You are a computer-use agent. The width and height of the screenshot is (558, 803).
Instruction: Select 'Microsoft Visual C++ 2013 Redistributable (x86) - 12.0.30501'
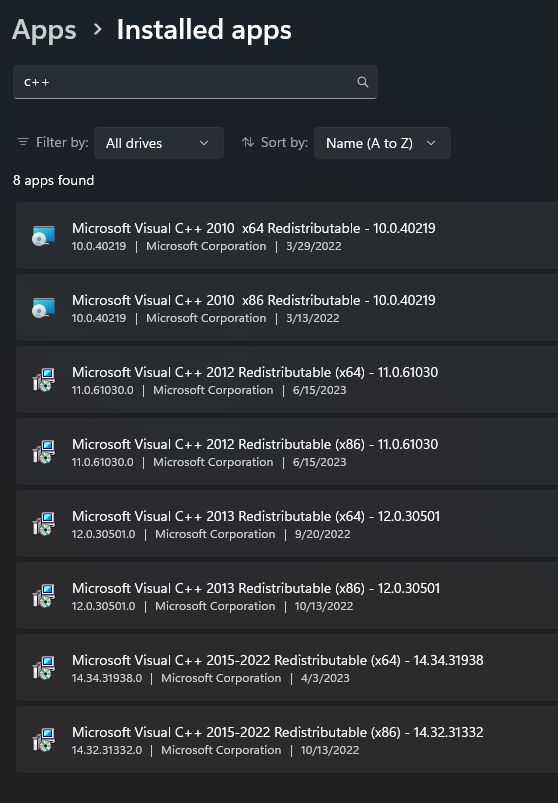pos(287,596)
